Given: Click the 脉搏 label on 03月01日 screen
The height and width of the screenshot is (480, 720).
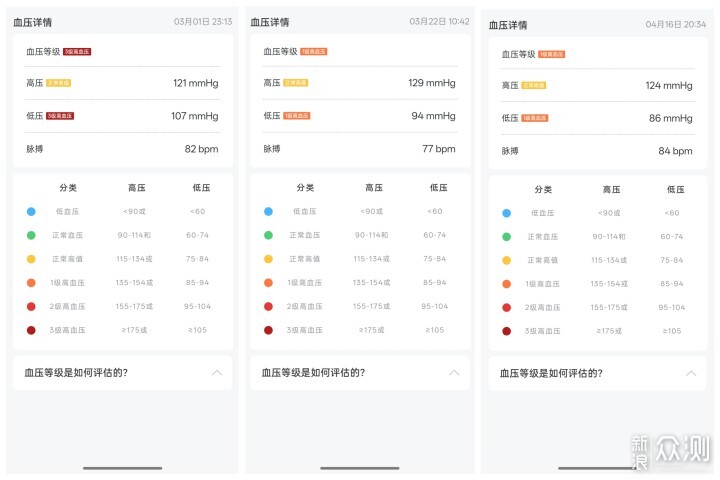Looking at the screenshot, I should [x=34, y=149].
